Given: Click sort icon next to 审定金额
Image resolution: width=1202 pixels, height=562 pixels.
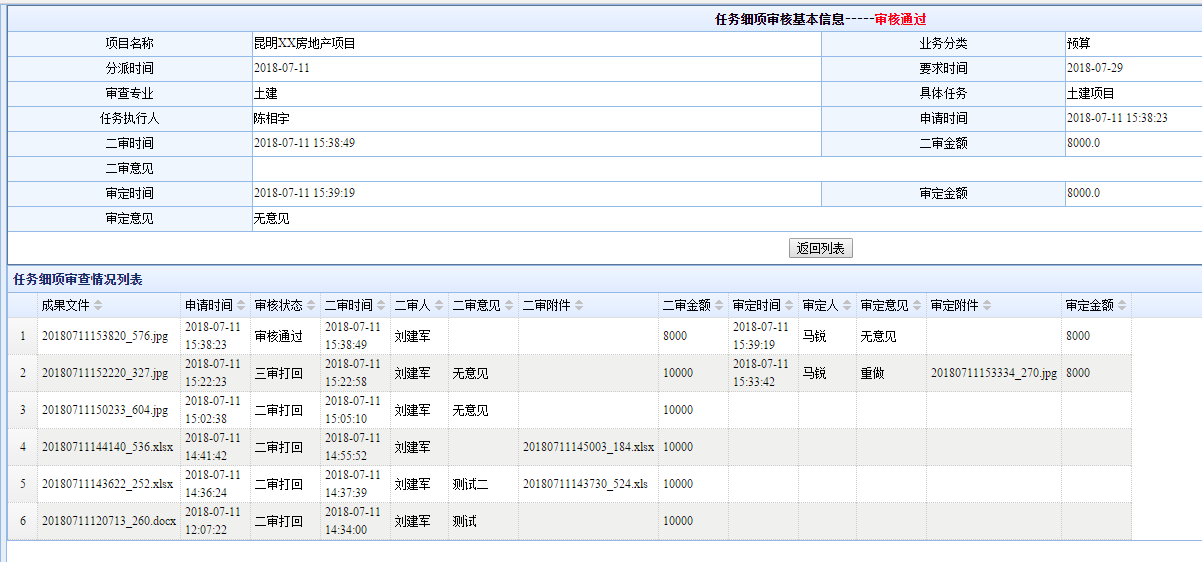Looking at the screenshot, I should pyautogui.click(x=1121, y=306).
